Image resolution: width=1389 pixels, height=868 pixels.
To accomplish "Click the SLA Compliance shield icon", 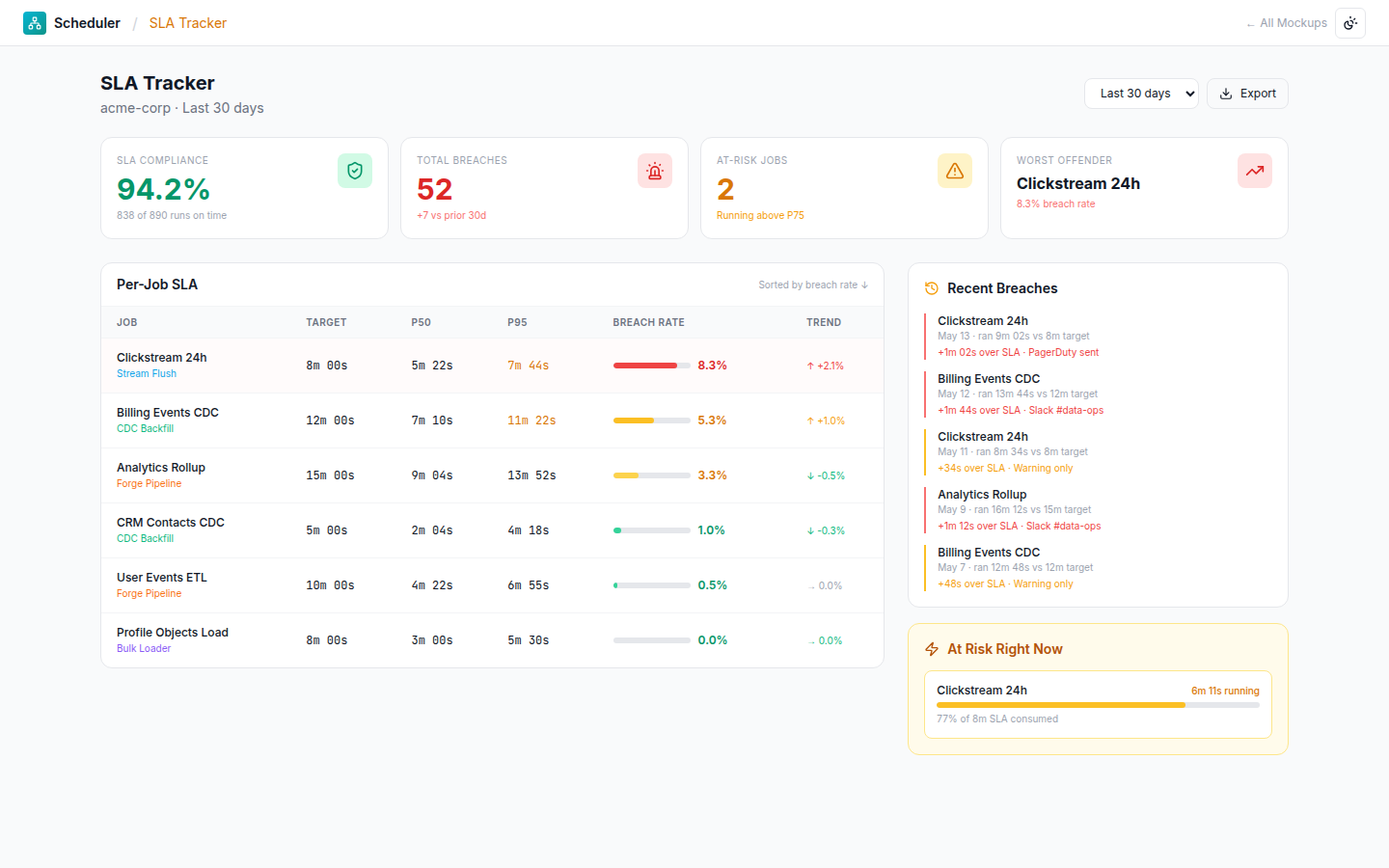I will click(x=355, y=171).
